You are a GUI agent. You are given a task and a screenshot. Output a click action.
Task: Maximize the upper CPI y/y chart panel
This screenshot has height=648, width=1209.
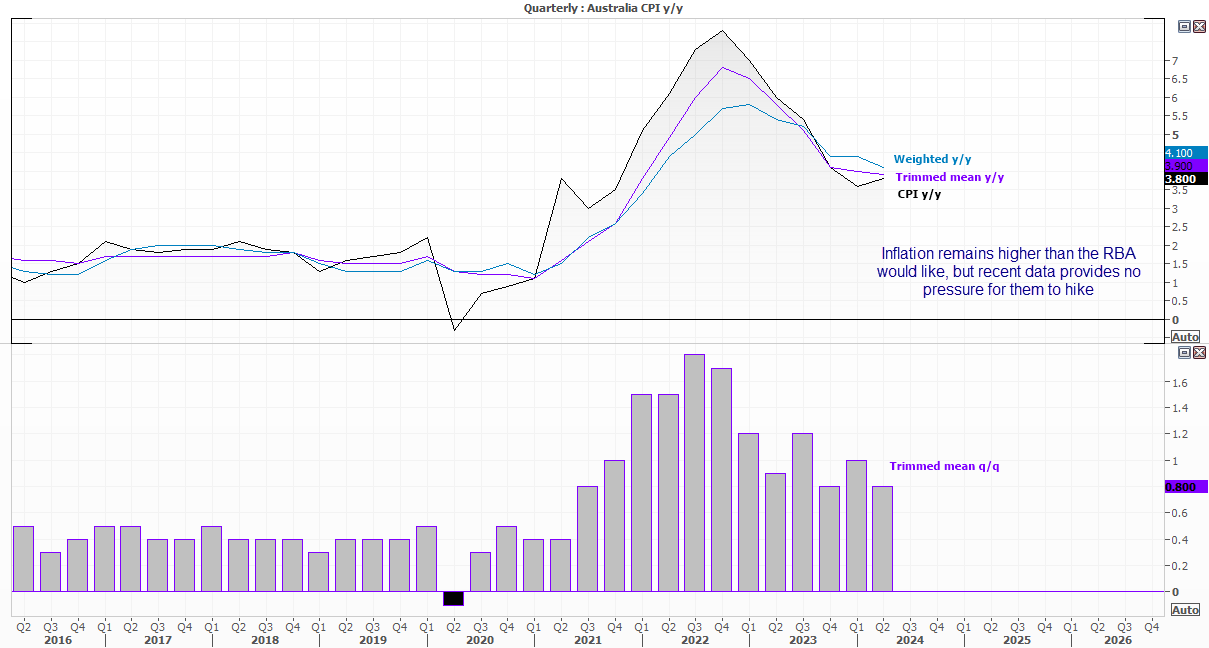click(1185, 26)
